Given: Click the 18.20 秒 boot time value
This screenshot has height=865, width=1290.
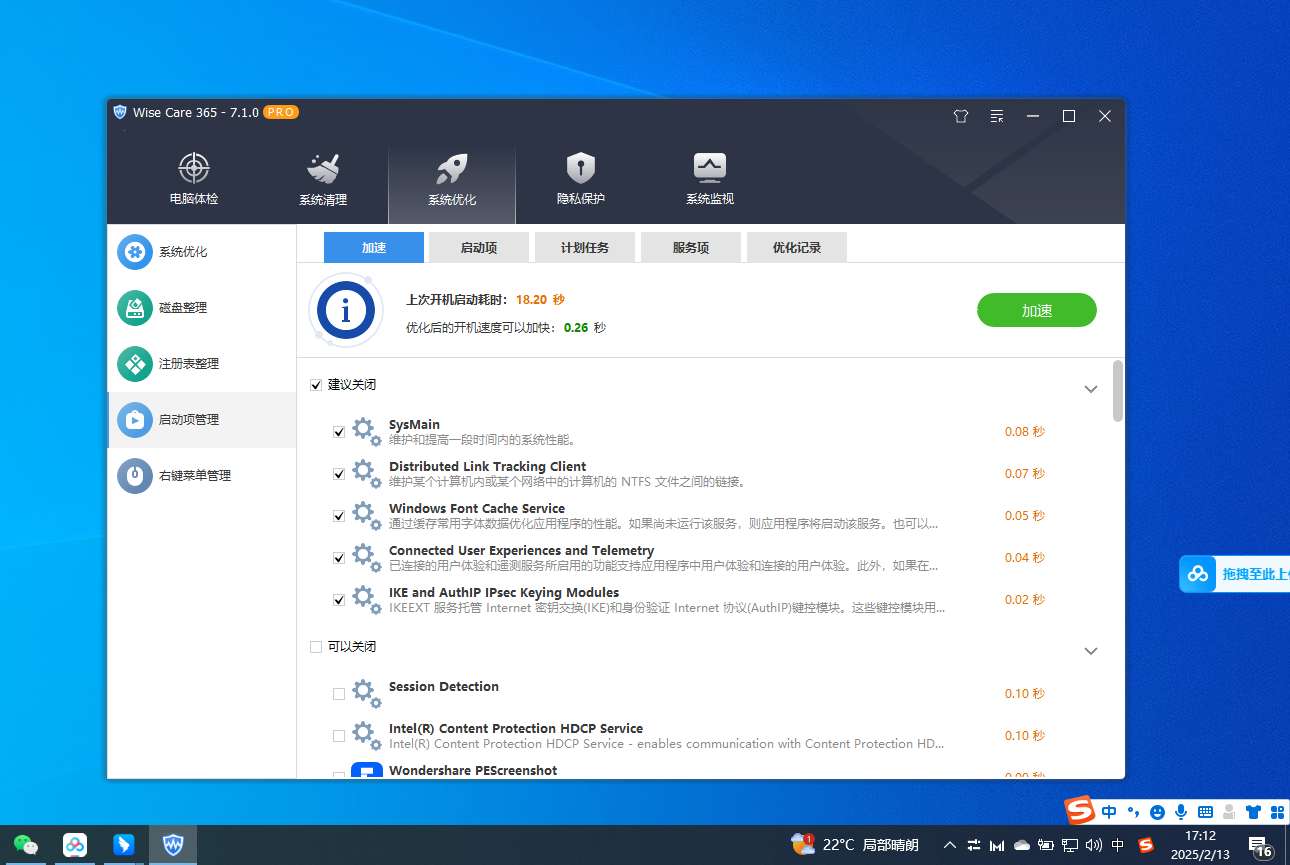Looking at the screenshot, I should (x=540, y=299).
